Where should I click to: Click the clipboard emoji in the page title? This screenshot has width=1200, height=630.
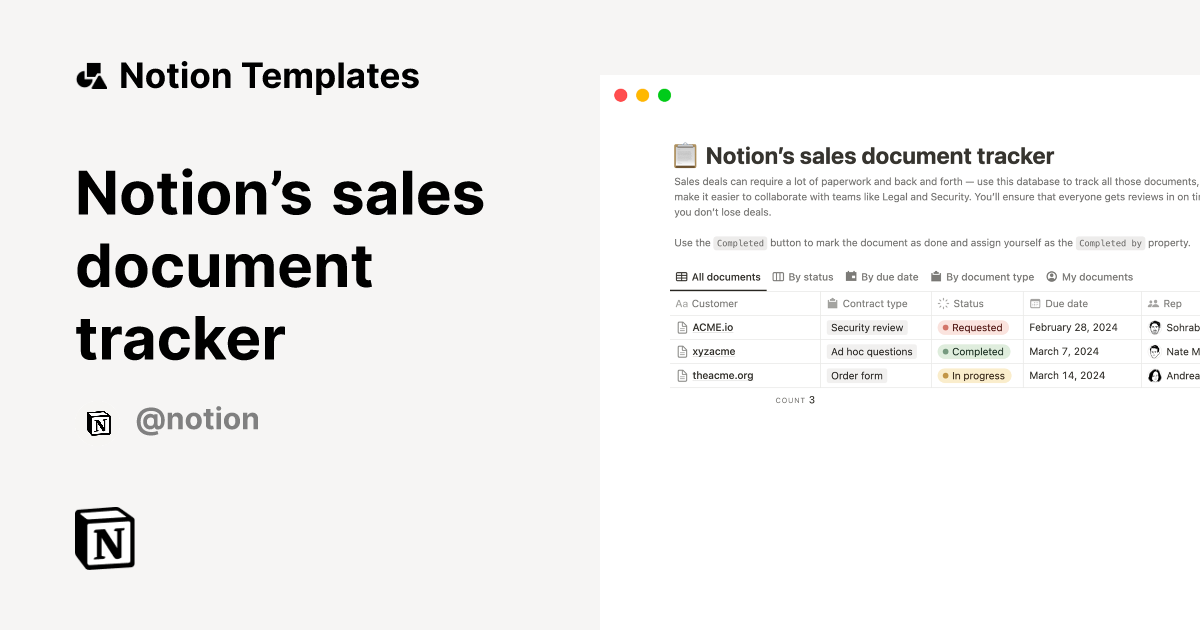(x=685, y=156)
